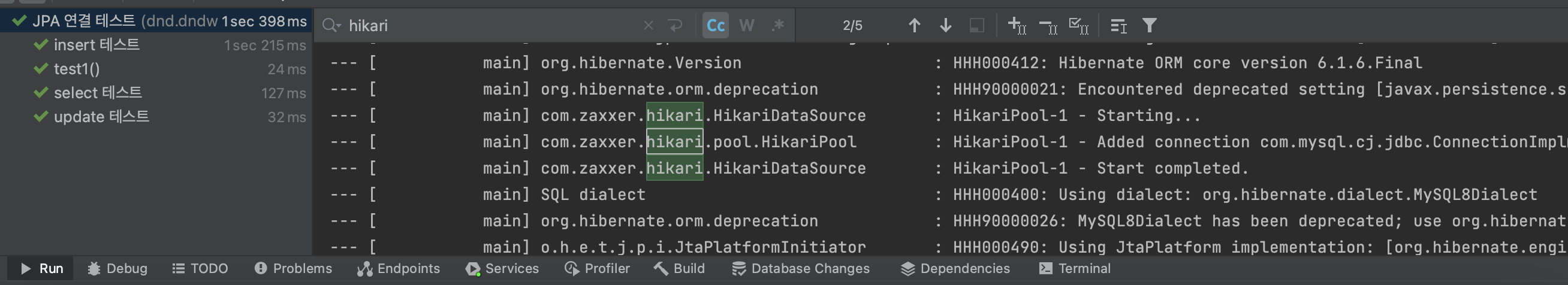Click highlighted hikari in HikariPool log line
1568x285 pixels.
(674, 142)
